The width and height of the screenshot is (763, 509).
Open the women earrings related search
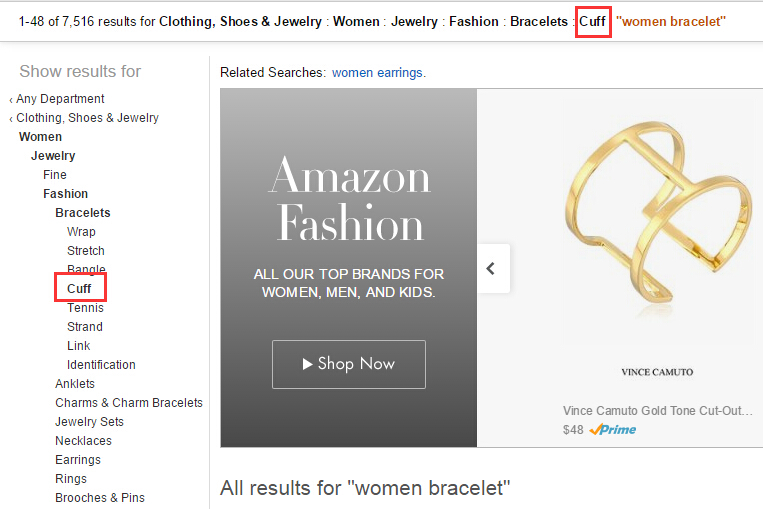point(377,73)
